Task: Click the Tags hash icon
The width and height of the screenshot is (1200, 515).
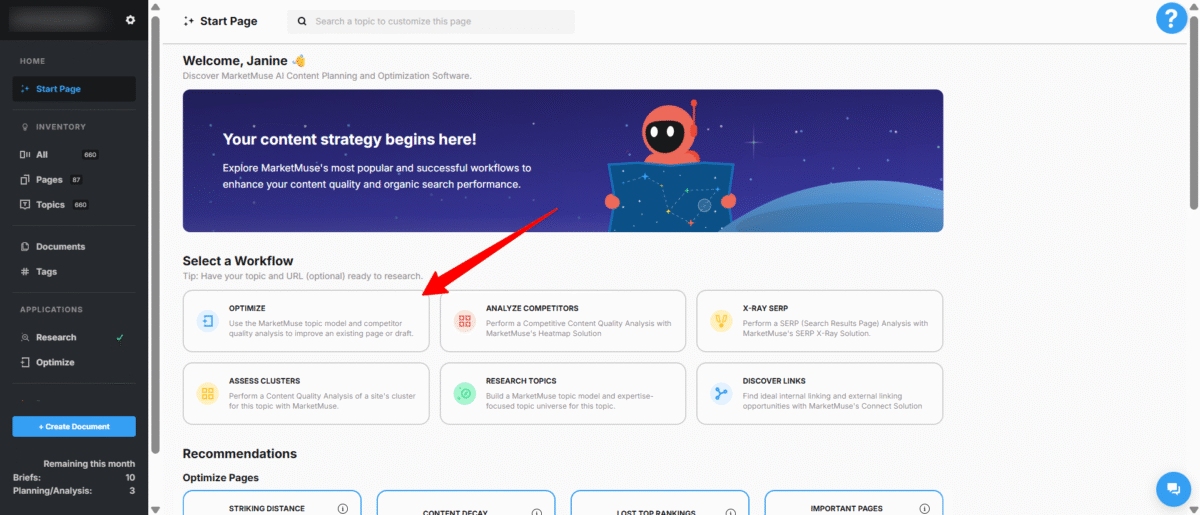Action: (x=25, y=272)
